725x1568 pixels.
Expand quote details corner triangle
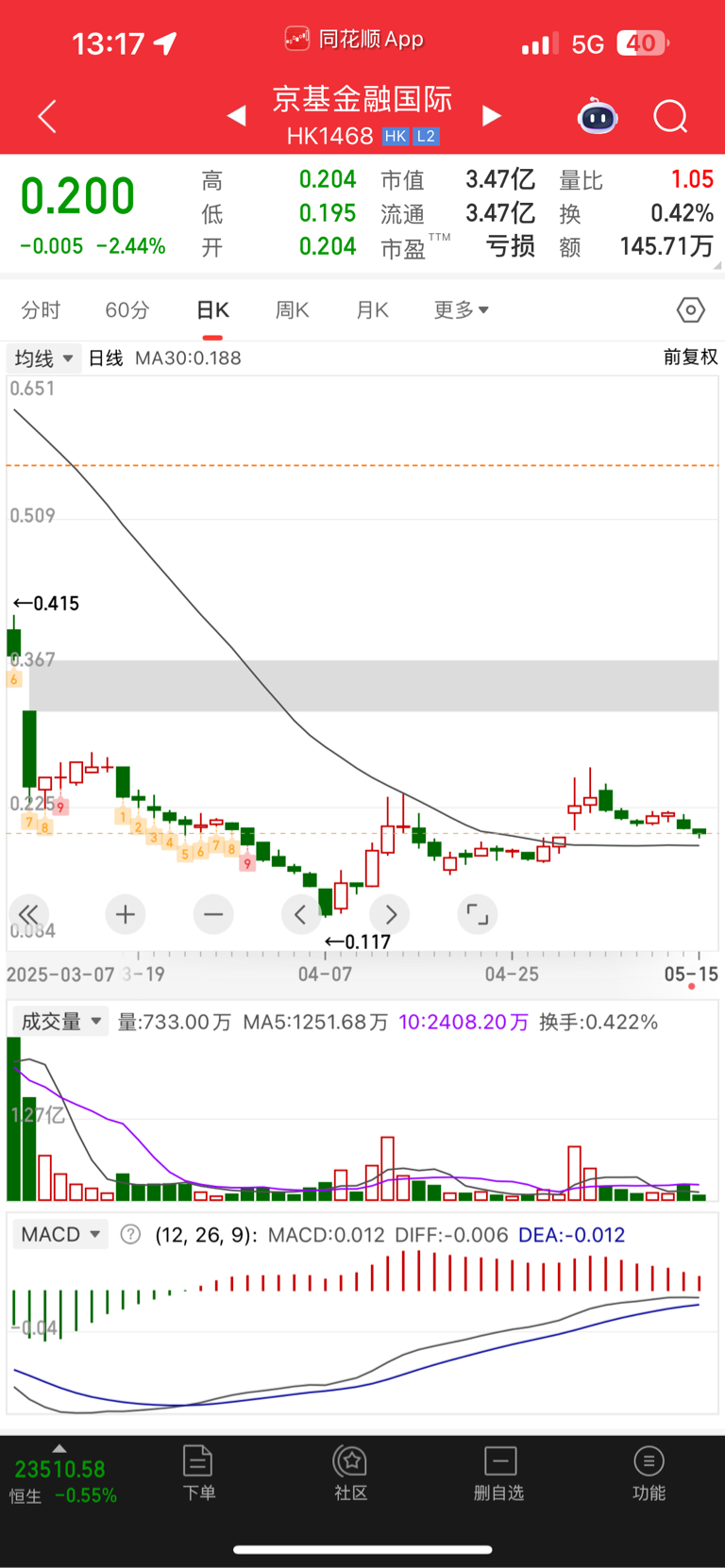pyautogui.click(x=718, y=266)
